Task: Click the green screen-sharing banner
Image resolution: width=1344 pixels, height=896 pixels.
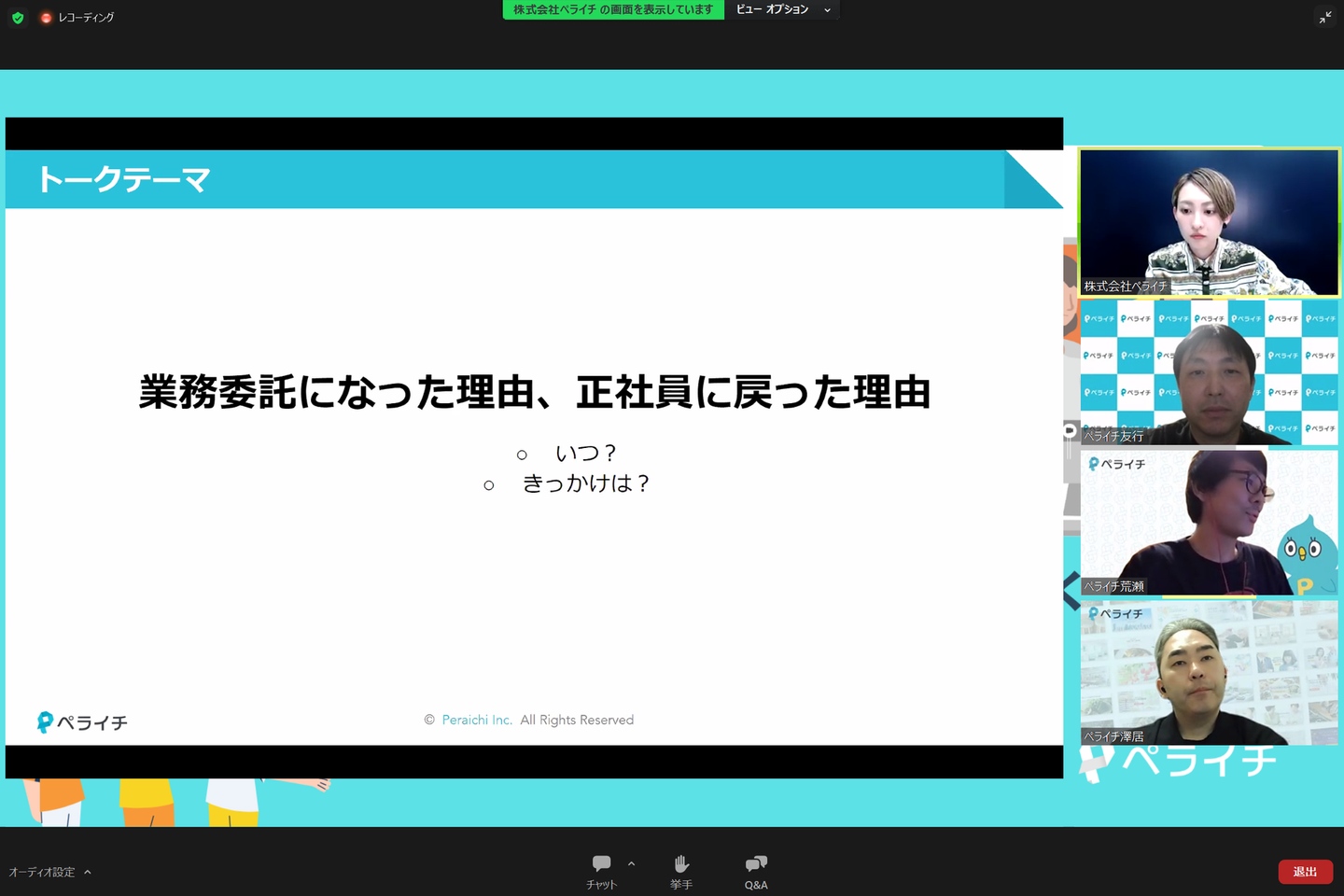Action: pyautogui.click(x=613, y=9)
